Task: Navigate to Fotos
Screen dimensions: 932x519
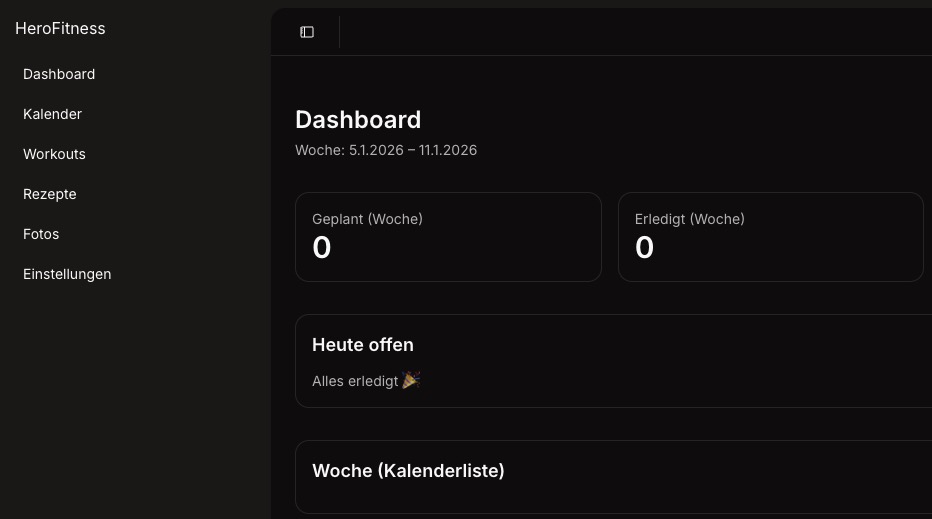Action: coord(41,234)
